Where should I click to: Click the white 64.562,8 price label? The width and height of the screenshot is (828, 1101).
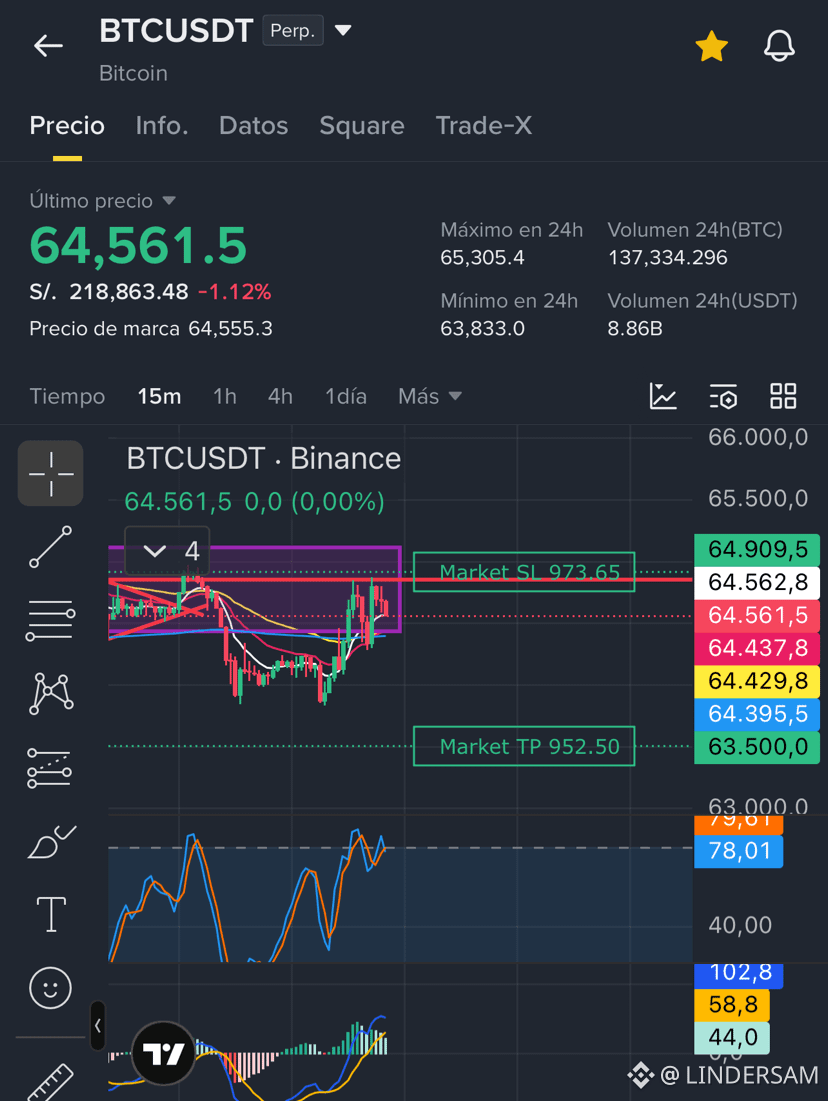756,582
